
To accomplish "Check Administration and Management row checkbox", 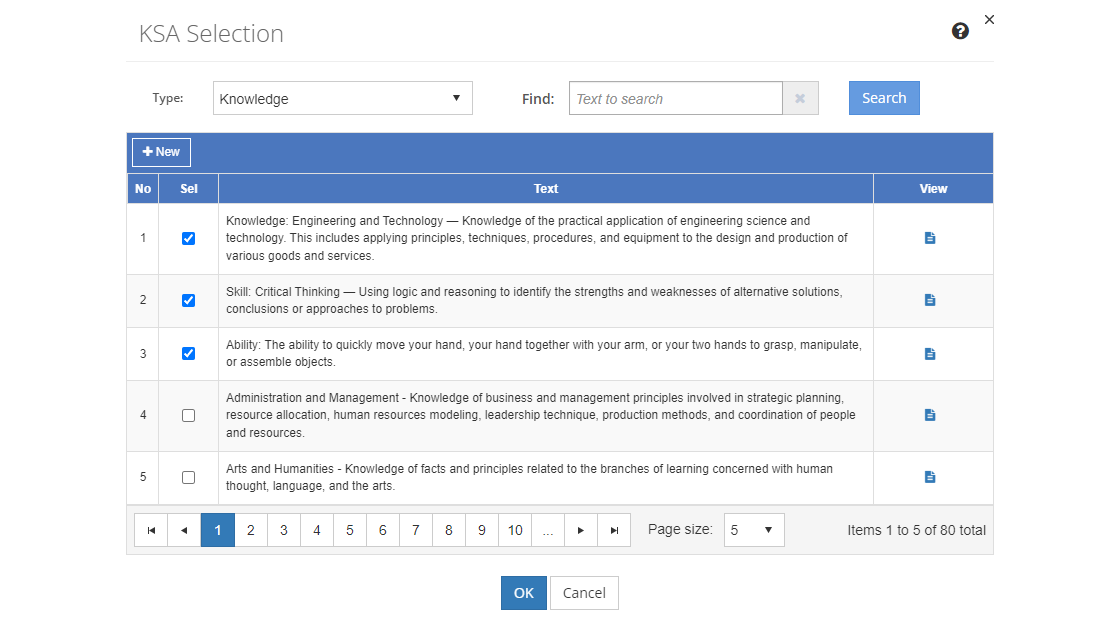I will pyautogui.click(x=189, y=416).
